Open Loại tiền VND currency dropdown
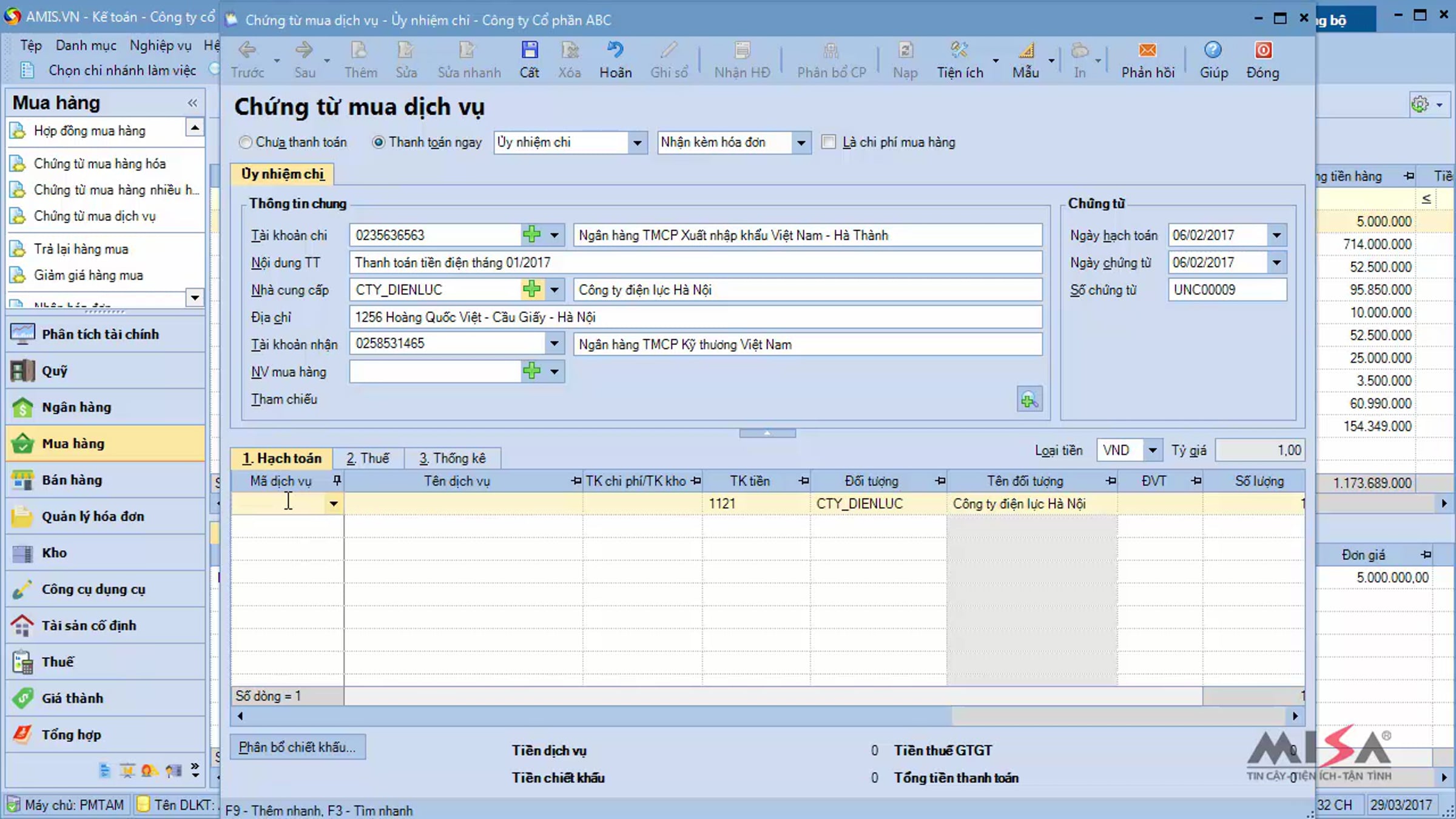Screen dimensions: 1456x819 tap(1152, 450)
